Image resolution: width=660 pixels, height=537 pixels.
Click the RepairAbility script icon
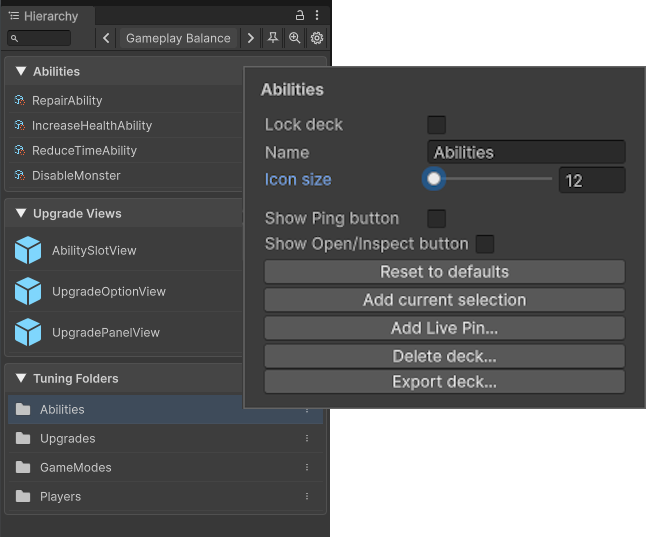(x=19, y=100)
